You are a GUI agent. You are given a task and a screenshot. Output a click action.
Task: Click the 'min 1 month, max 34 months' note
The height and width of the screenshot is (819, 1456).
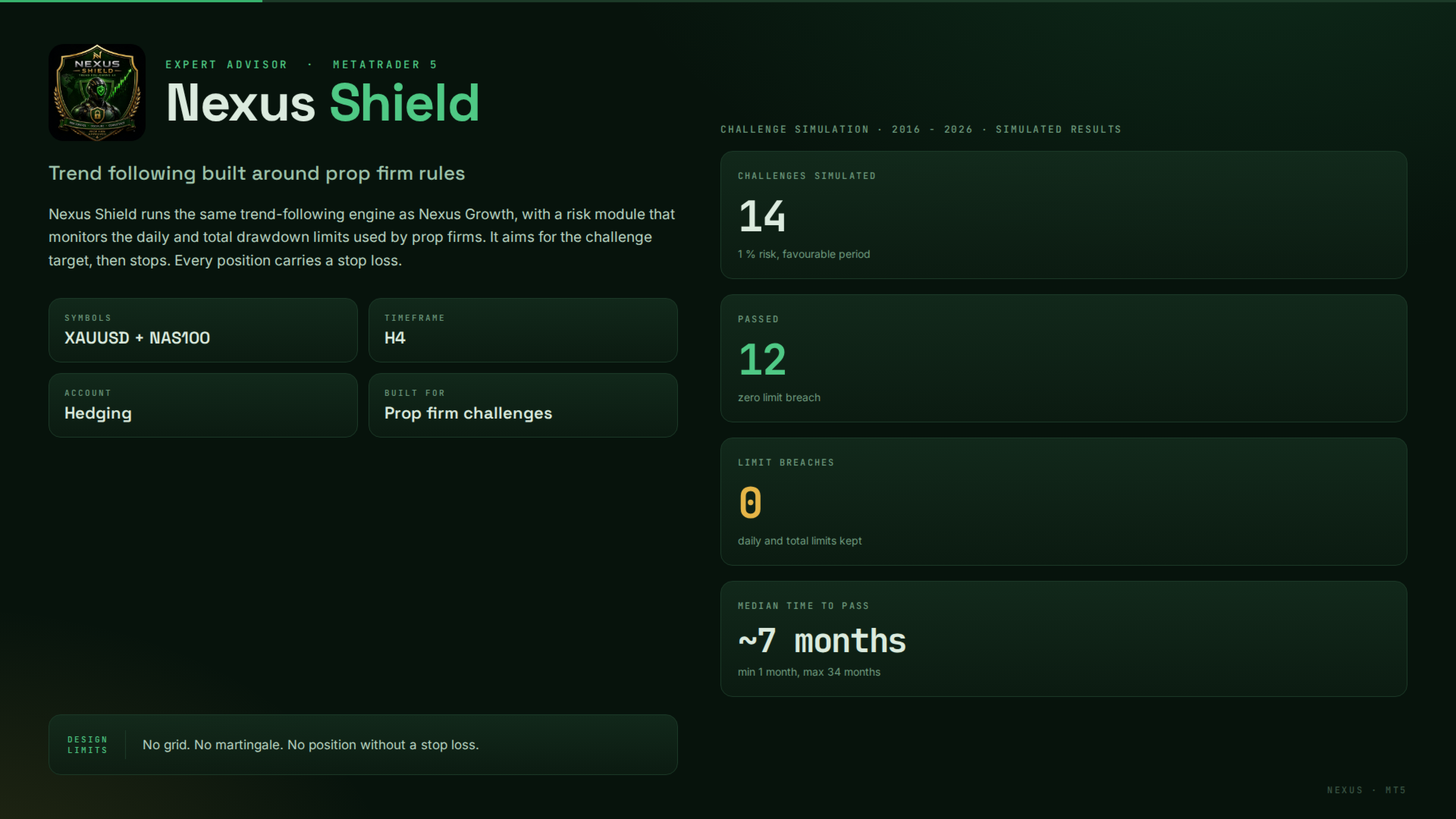pyautogui.click(x=809, y=672)
